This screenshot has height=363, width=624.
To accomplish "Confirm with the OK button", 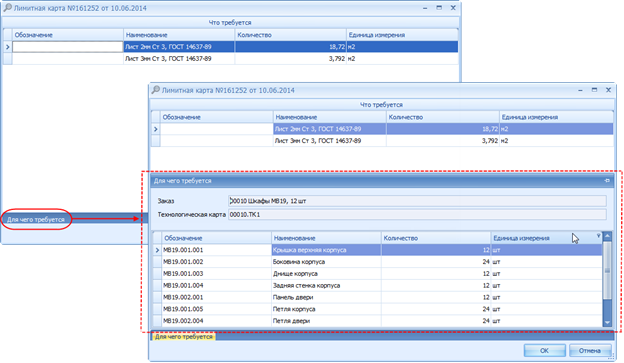I will [x=544, y=351].
